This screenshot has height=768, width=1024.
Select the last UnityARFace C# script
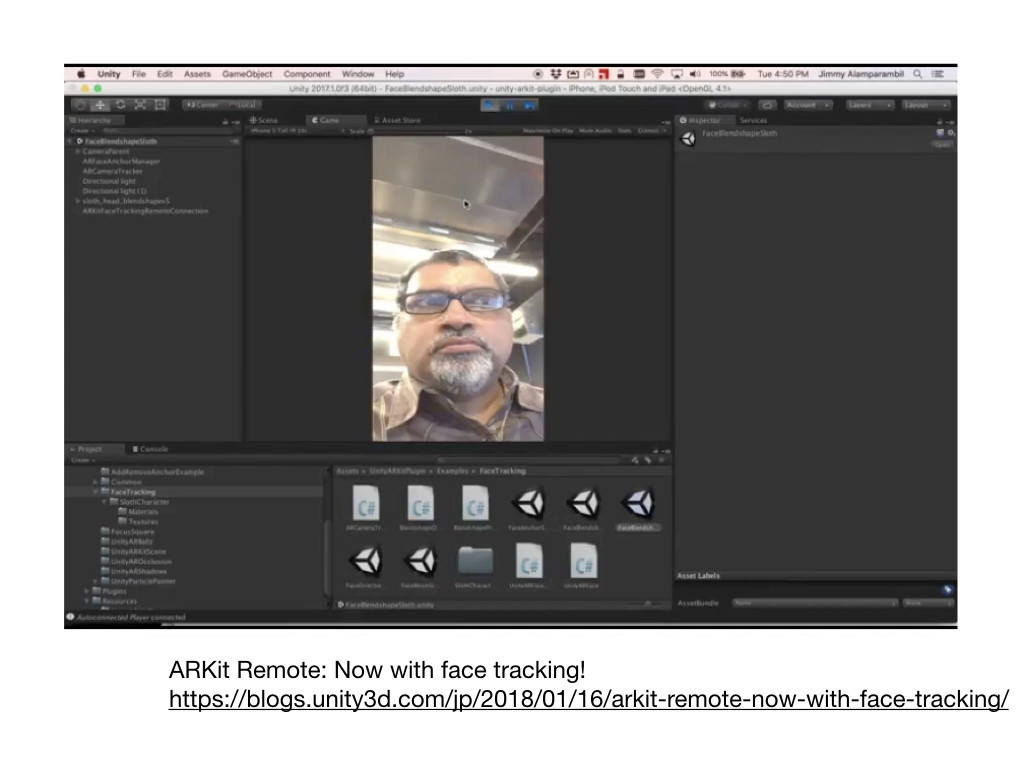pos(583,566)
